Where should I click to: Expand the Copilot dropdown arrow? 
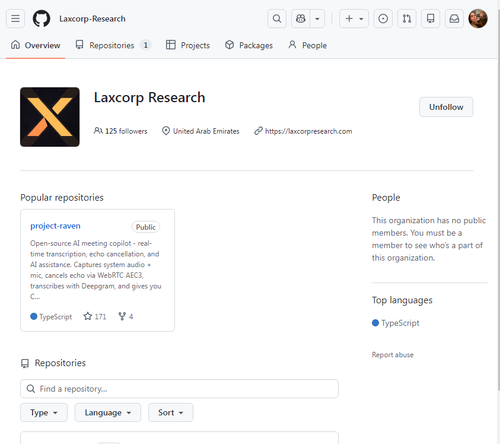[x=317, y=19]
